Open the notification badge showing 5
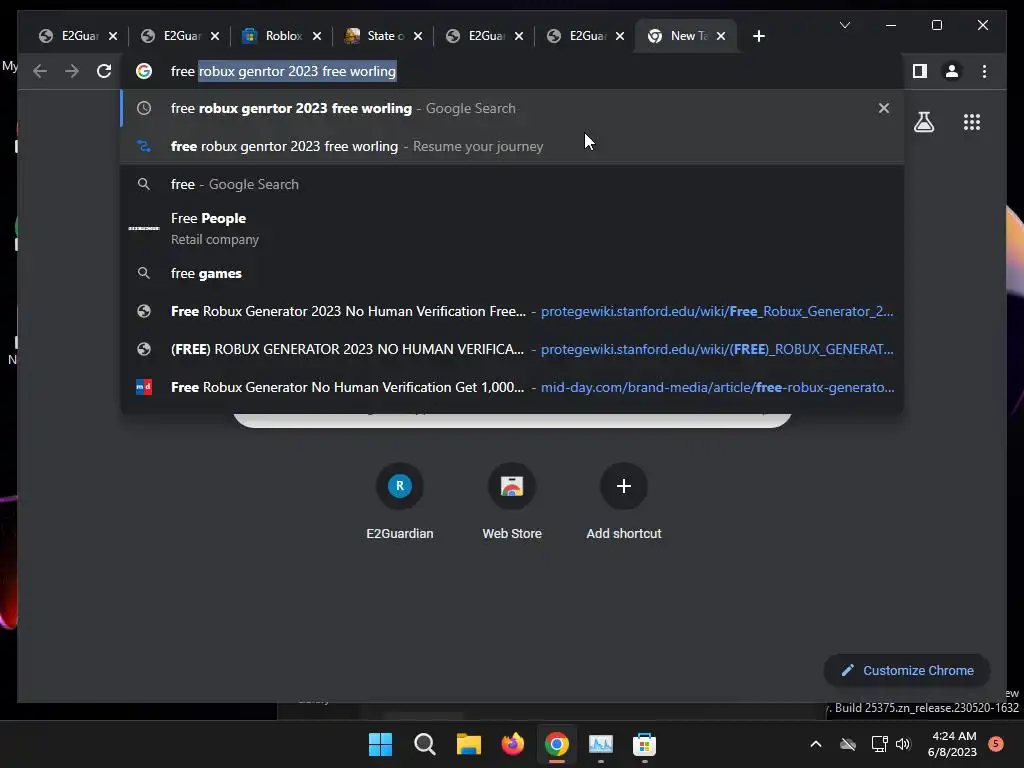1024x768 pixels. 996,744
